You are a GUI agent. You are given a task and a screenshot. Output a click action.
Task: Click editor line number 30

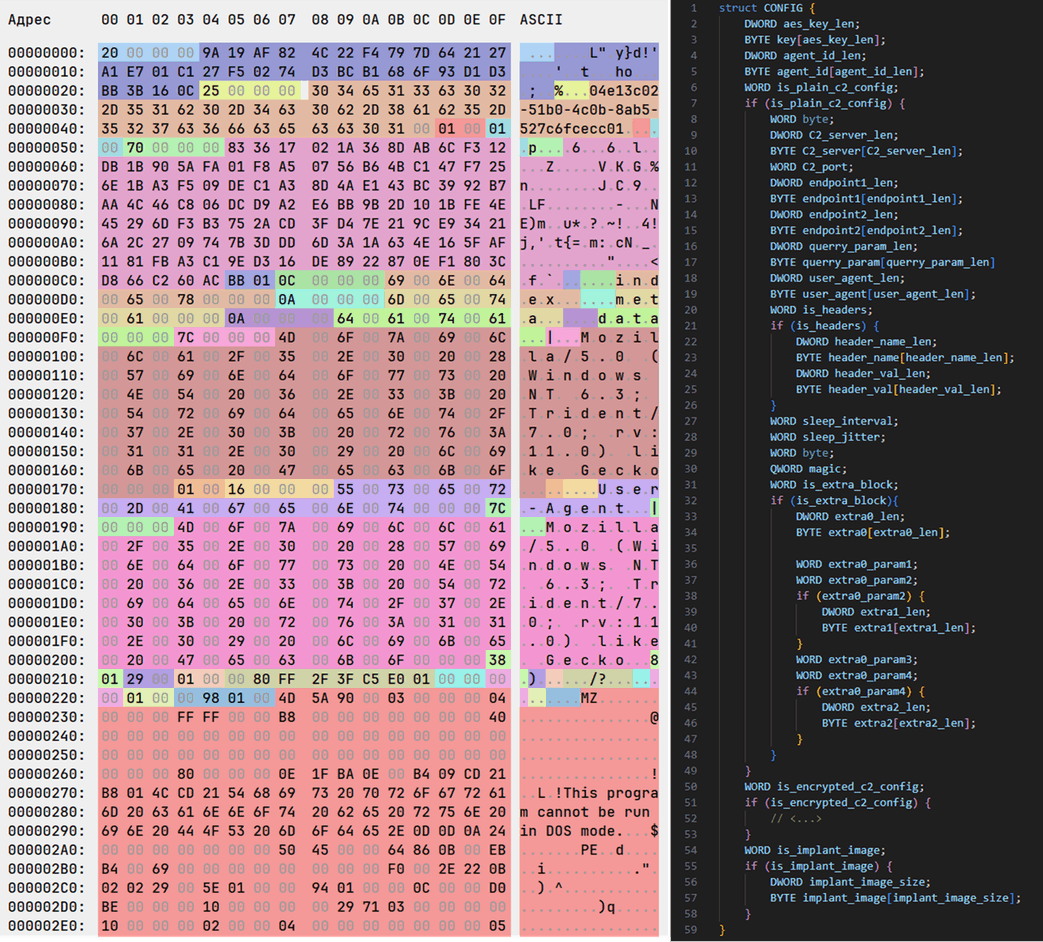point(690,469)
